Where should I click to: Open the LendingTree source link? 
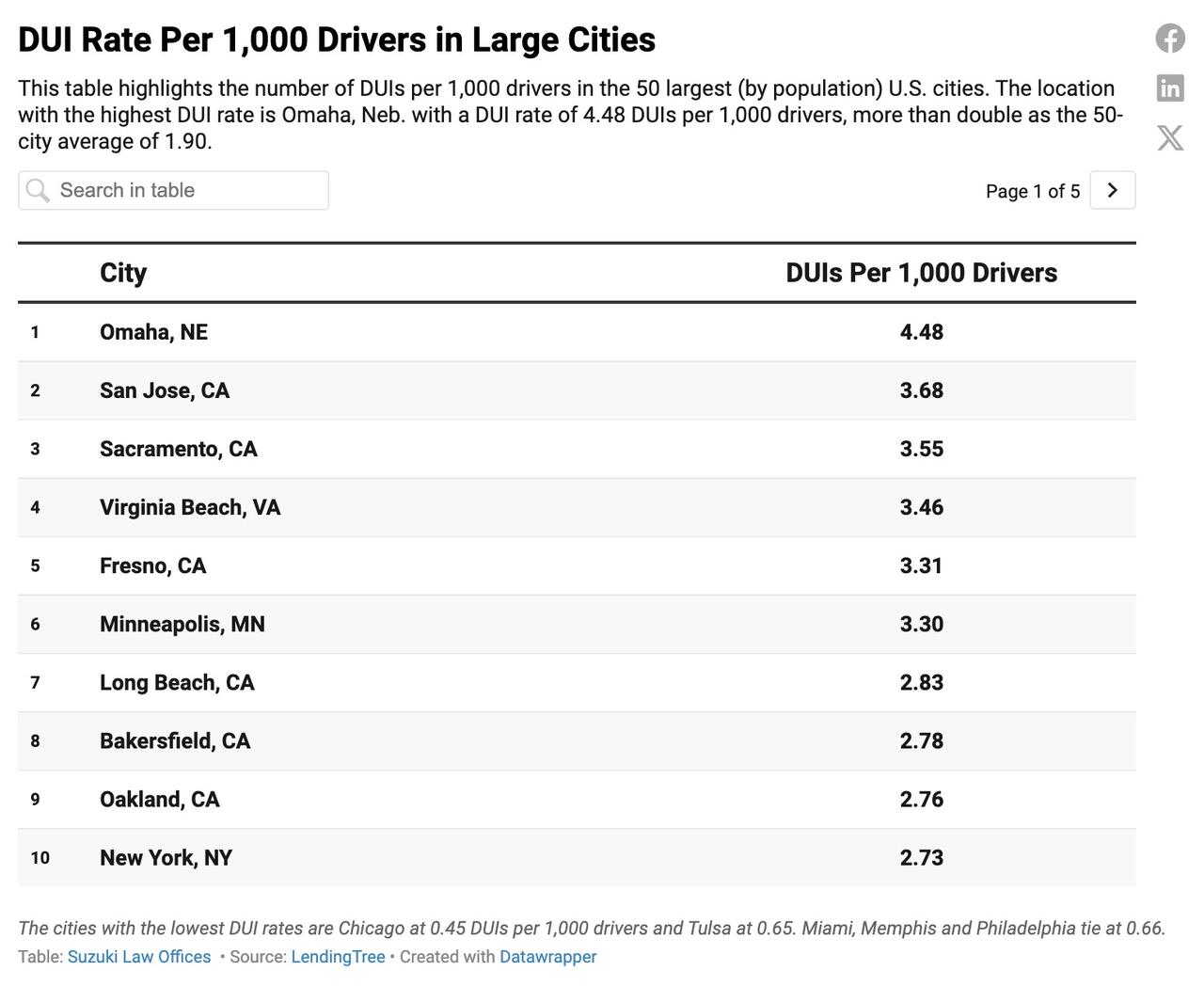338,957
